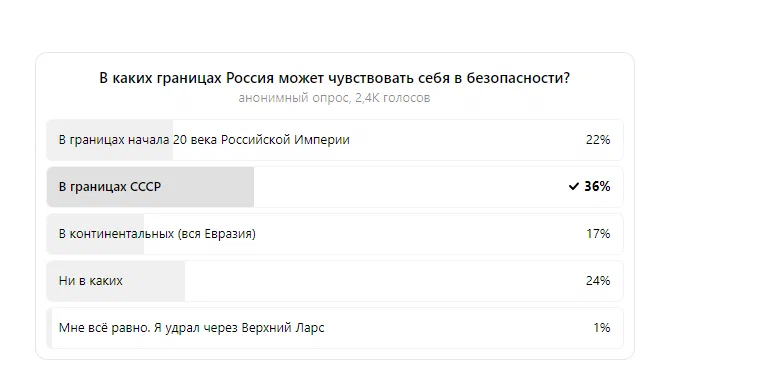Viewport: 765px width, 386px height.
Task: Click the poll question title text
Action: click(335, 78)
